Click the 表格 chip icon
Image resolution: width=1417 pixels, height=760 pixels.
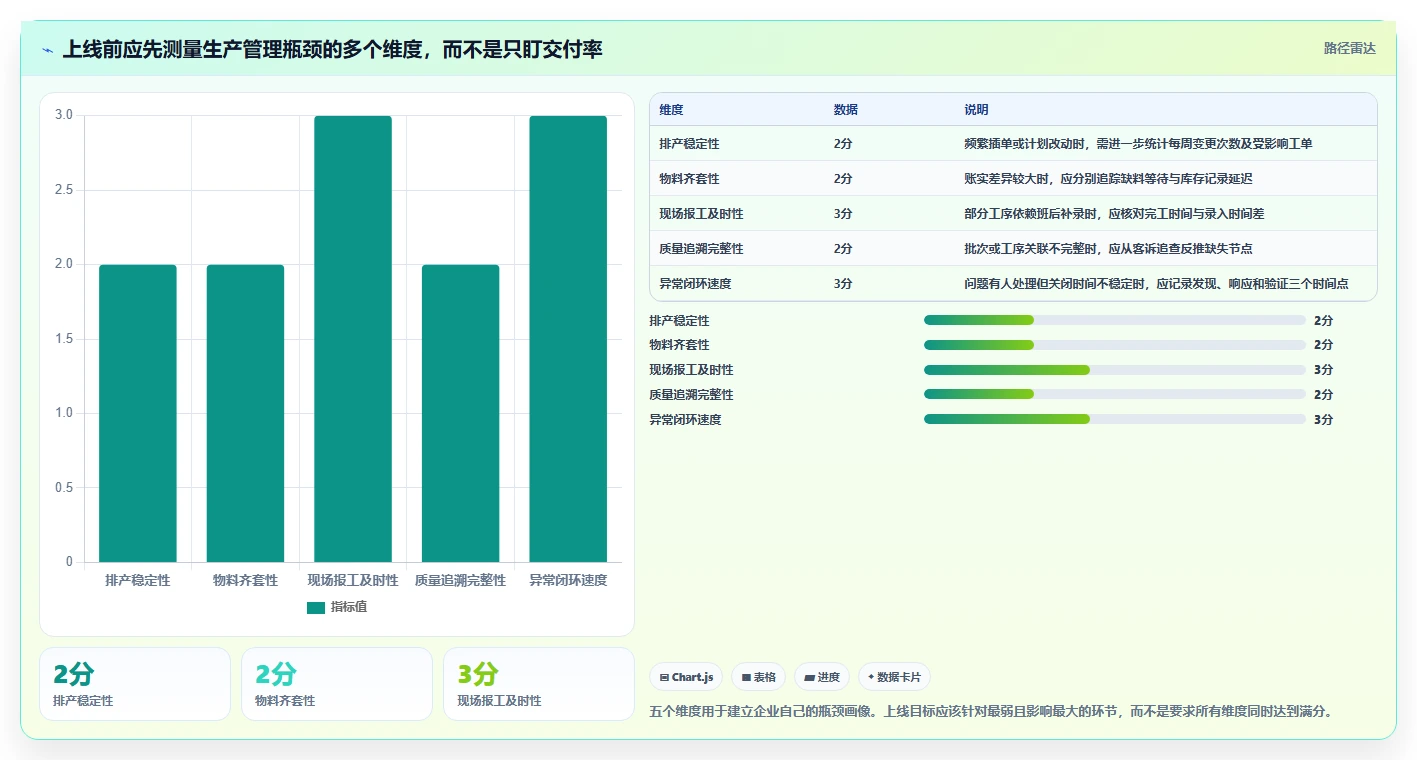coord(746,678)
